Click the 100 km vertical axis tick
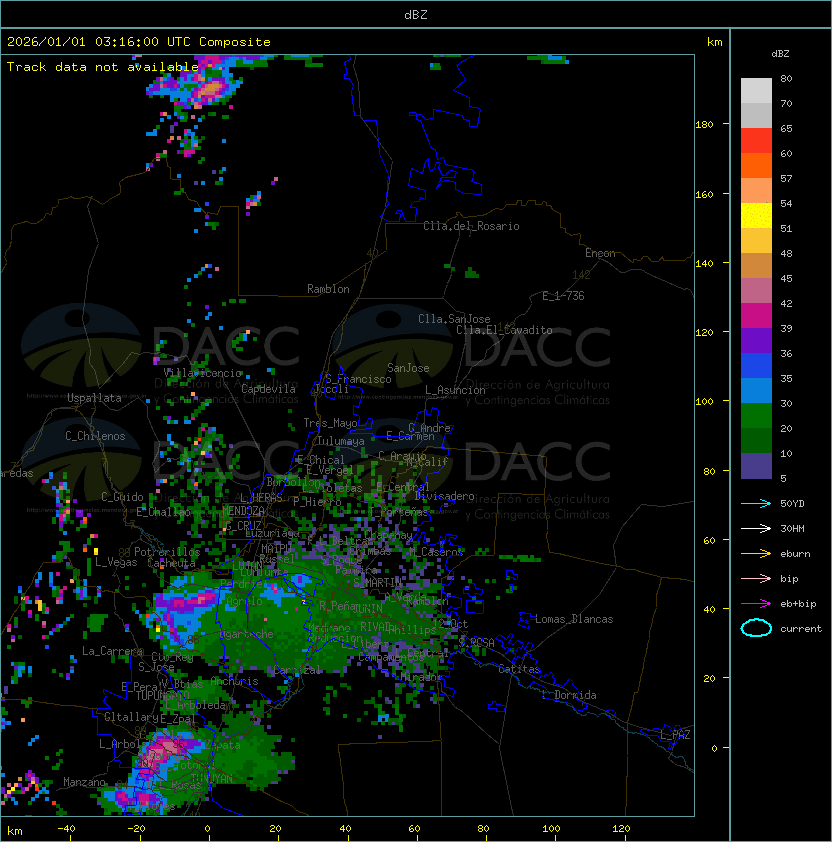This screenshot has width=832, height=842. (x=704, y=402)
